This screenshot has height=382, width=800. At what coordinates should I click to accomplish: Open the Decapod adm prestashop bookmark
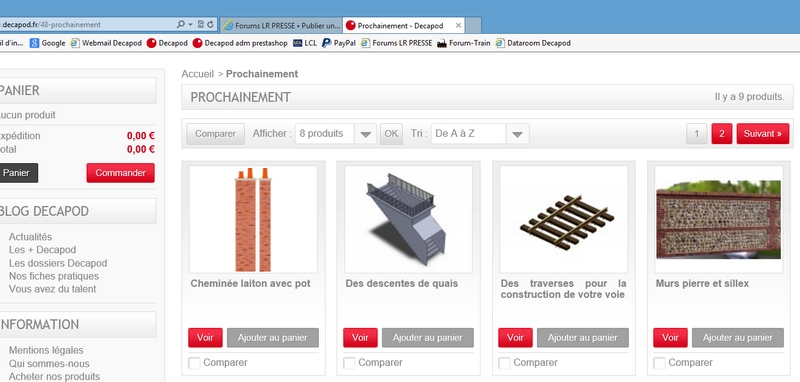pyautogui.click(x=240, y=43)
